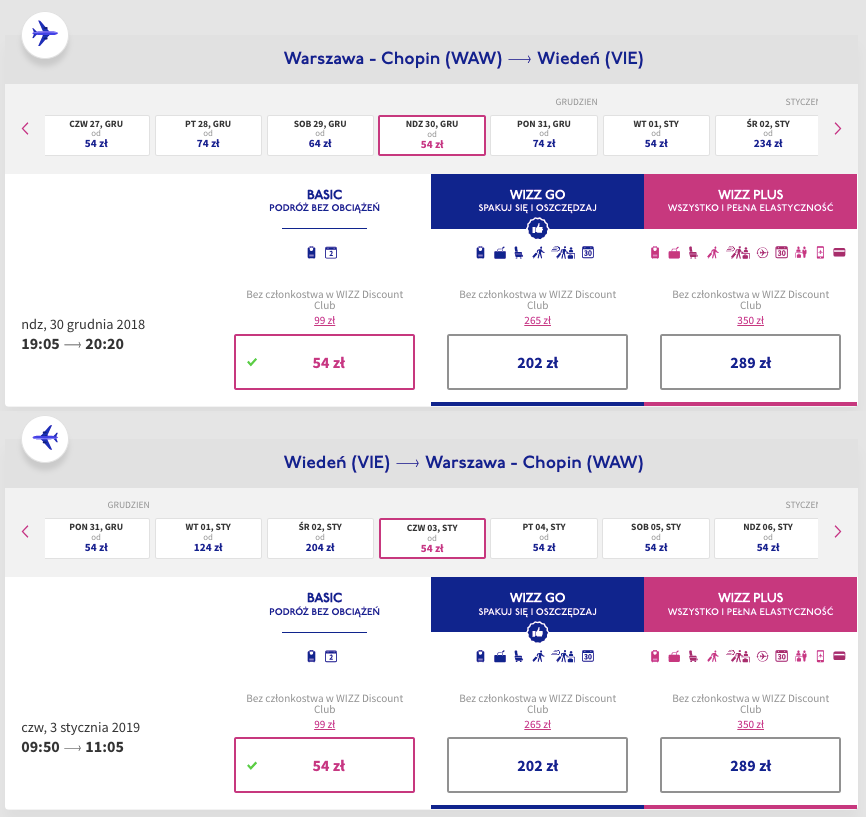
Task: Click outbound WIZZ PLUS checked suitcase icon
Action: click(674, 253)
